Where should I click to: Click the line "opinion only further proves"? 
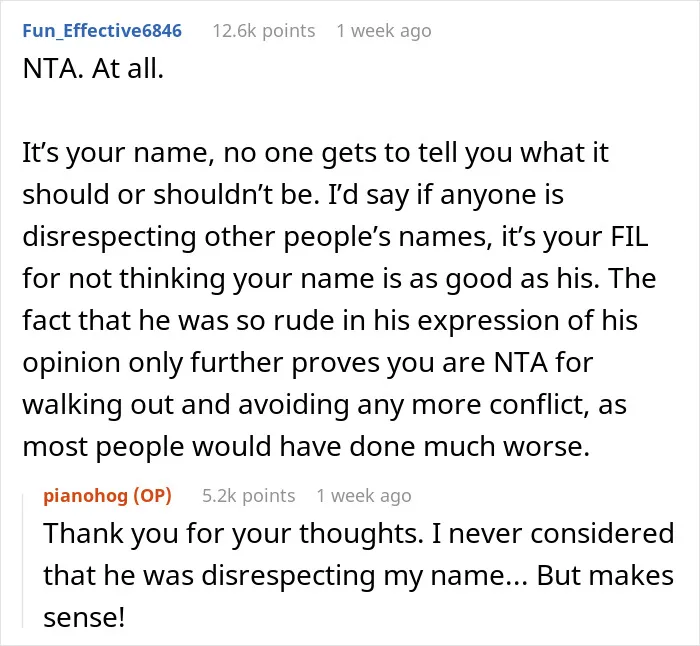click(x=308, y=363)
